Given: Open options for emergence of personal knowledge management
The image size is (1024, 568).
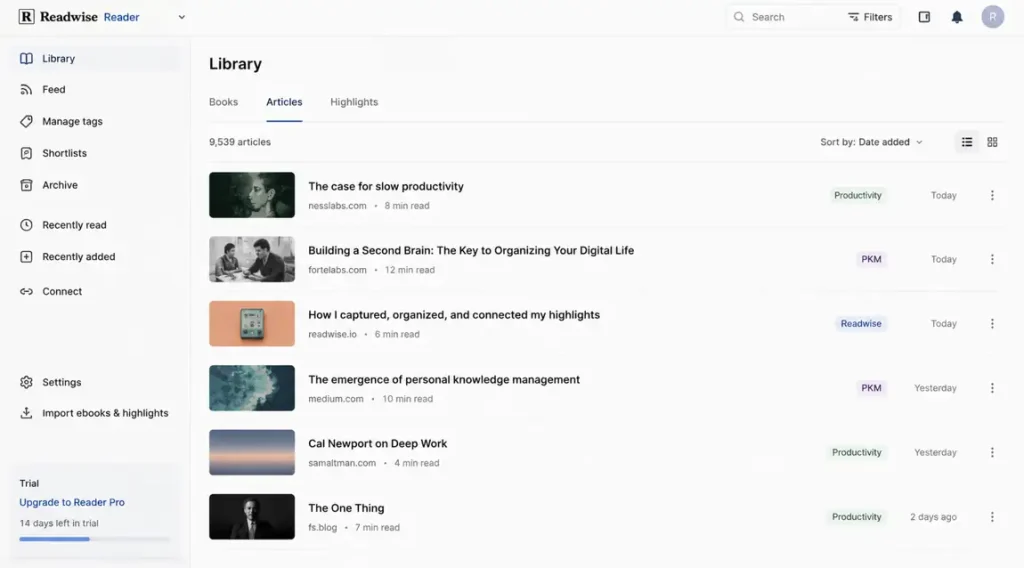Looking at the screenshot, I should [992, 388].
